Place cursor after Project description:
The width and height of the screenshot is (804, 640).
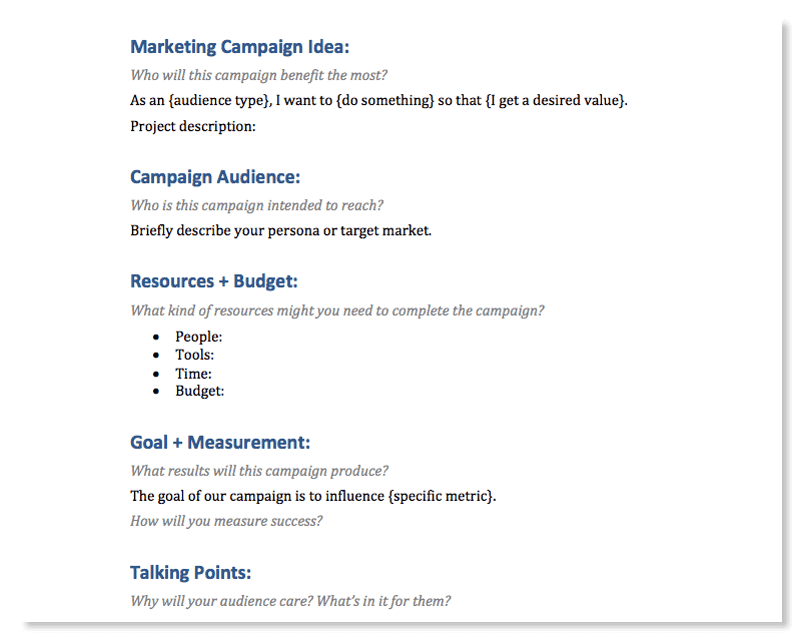pos(258,127)
